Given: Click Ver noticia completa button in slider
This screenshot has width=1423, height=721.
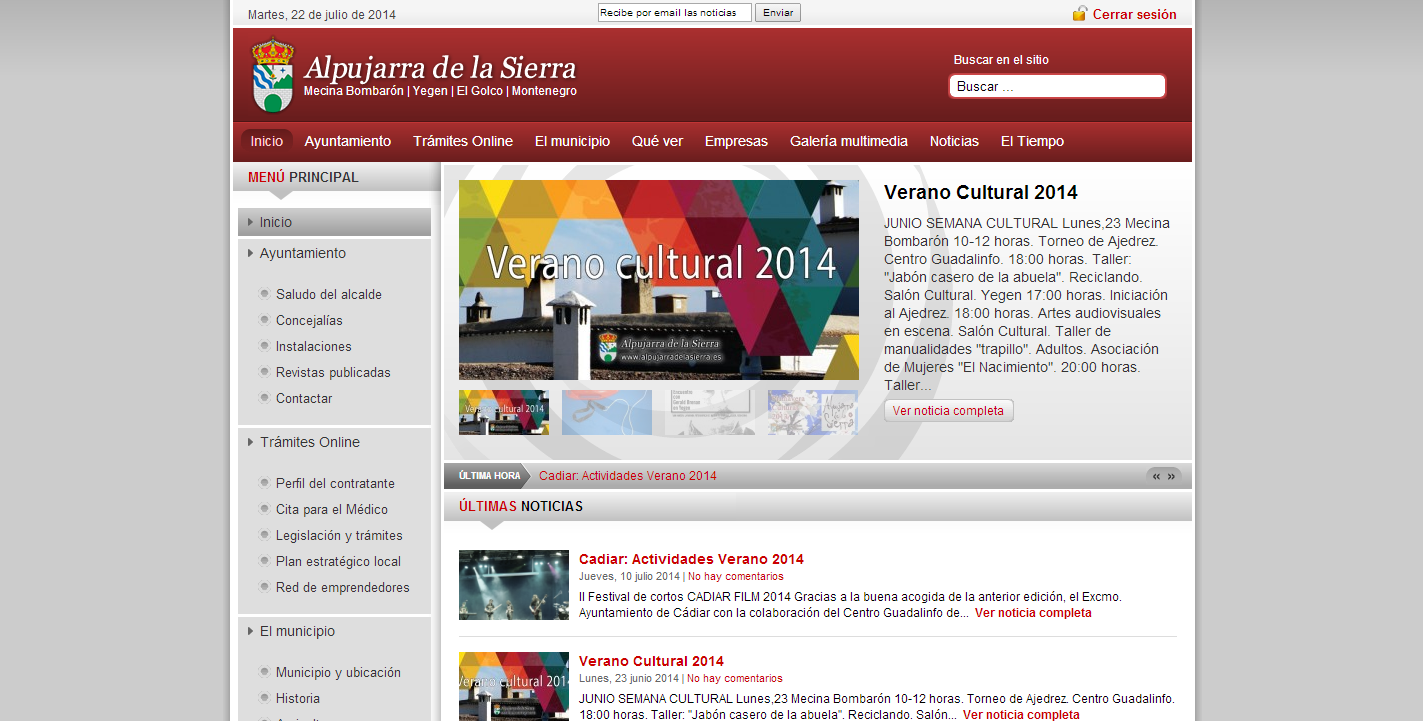Looking at the screenshot, I should click(948, 410).
